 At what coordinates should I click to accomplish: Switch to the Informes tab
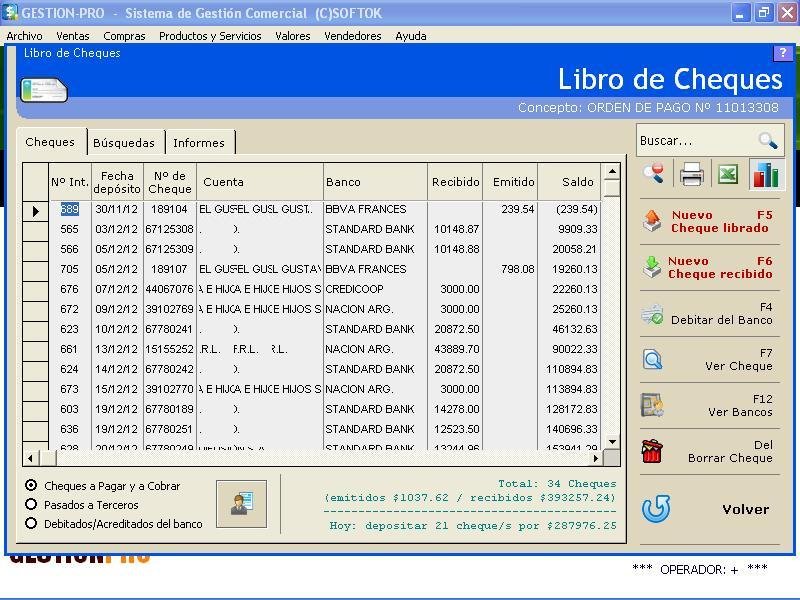(199, 143)
